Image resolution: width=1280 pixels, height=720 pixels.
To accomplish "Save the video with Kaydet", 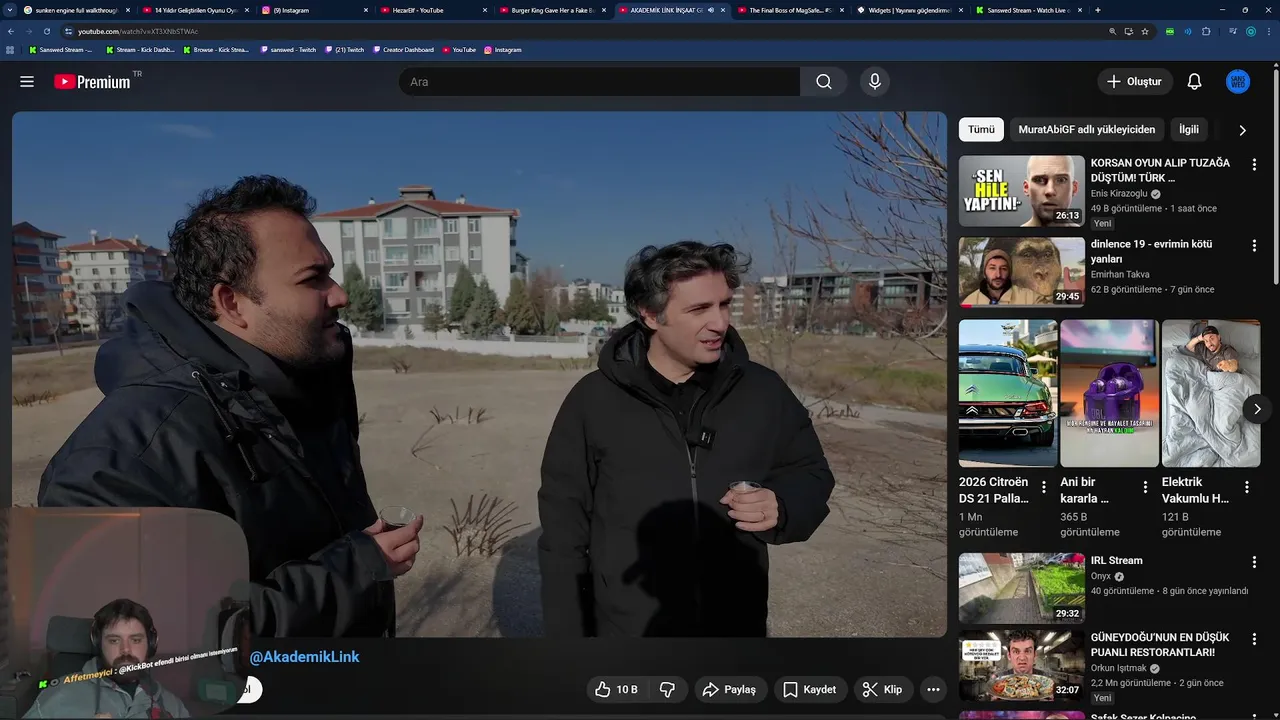I will tap(809, 689).
